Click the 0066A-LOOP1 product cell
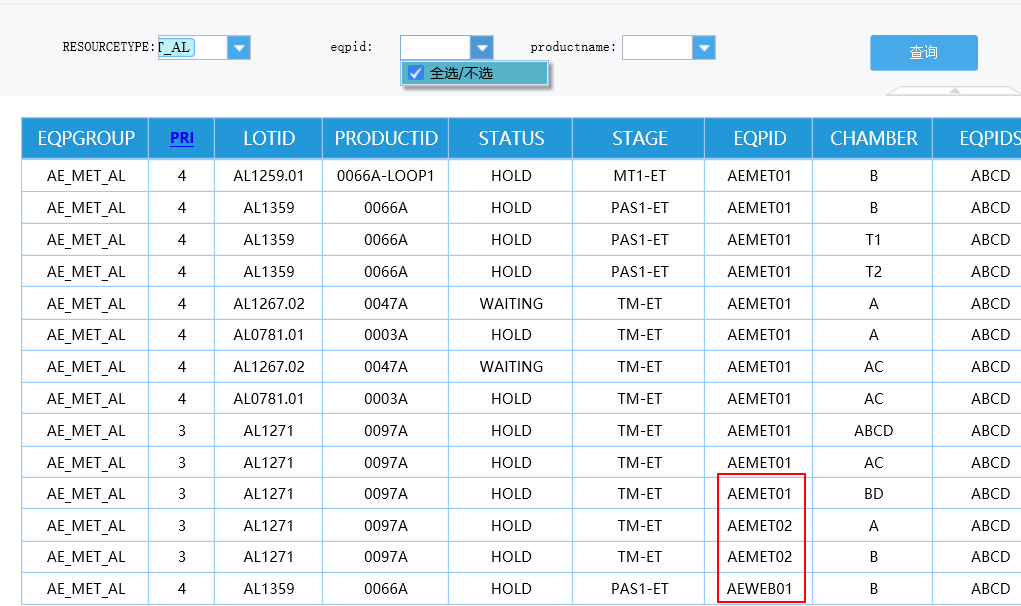 386,176
